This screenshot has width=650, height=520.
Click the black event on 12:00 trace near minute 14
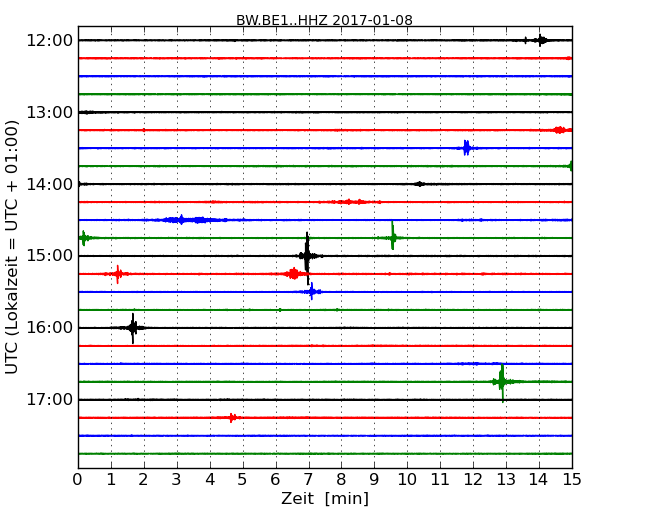[x=540, y=40]
